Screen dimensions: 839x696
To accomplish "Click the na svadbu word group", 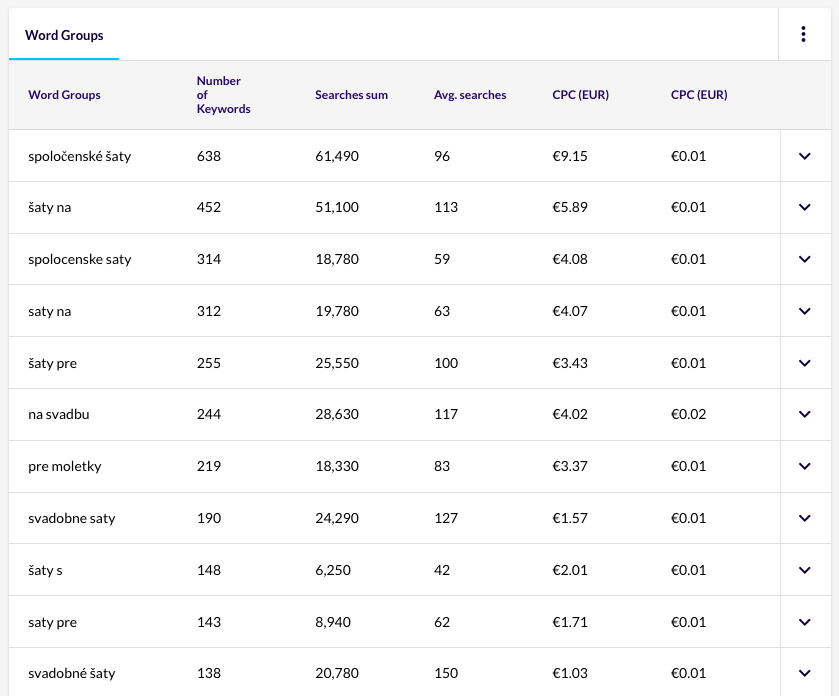I will [x=59, y=414].
